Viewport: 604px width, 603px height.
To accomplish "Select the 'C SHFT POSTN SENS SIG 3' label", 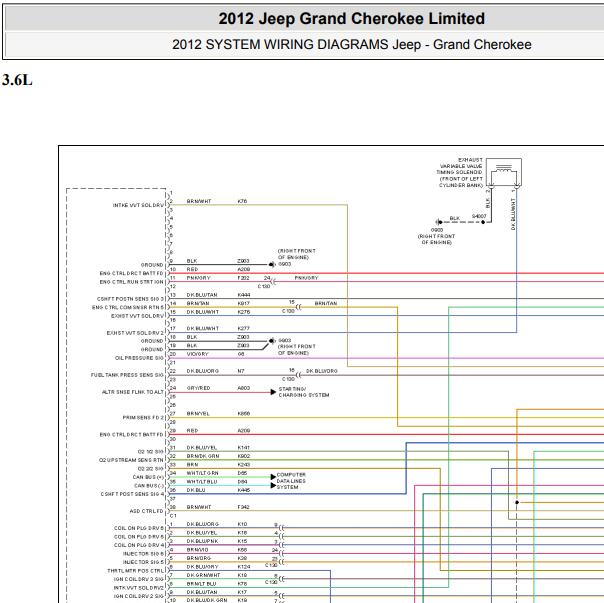I will coord(131,299).
